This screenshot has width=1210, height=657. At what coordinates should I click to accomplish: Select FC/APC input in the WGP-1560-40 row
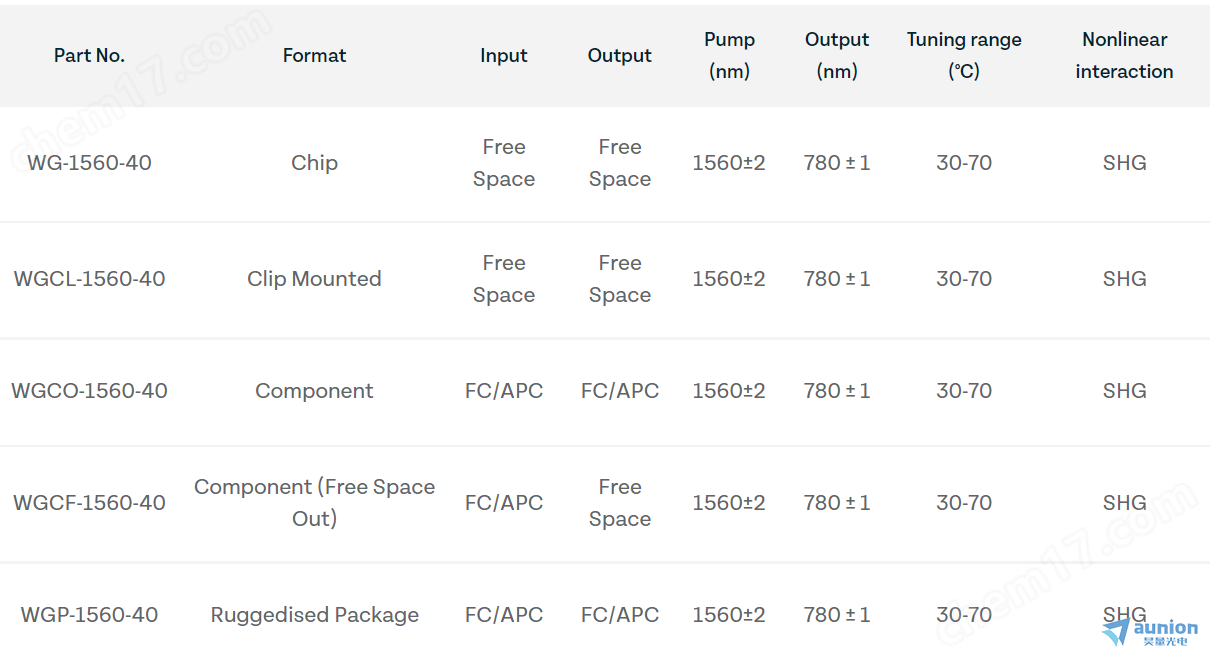point(503,615)
